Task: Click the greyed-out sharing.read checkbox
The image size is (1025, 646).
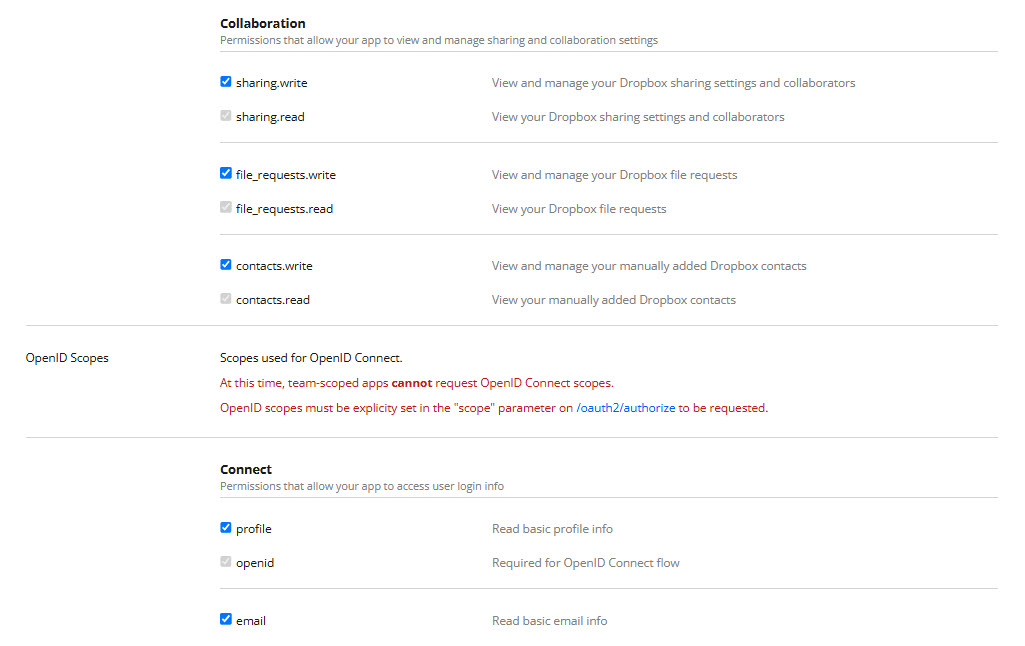Action: [226, 116]
